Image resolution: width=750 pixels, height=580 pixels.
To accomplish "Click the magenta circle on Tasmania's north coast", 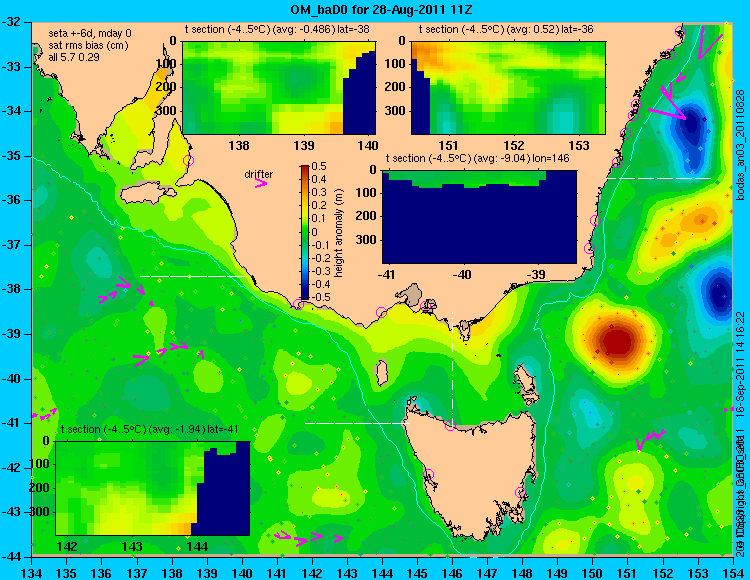I will [x=450, y=425].
